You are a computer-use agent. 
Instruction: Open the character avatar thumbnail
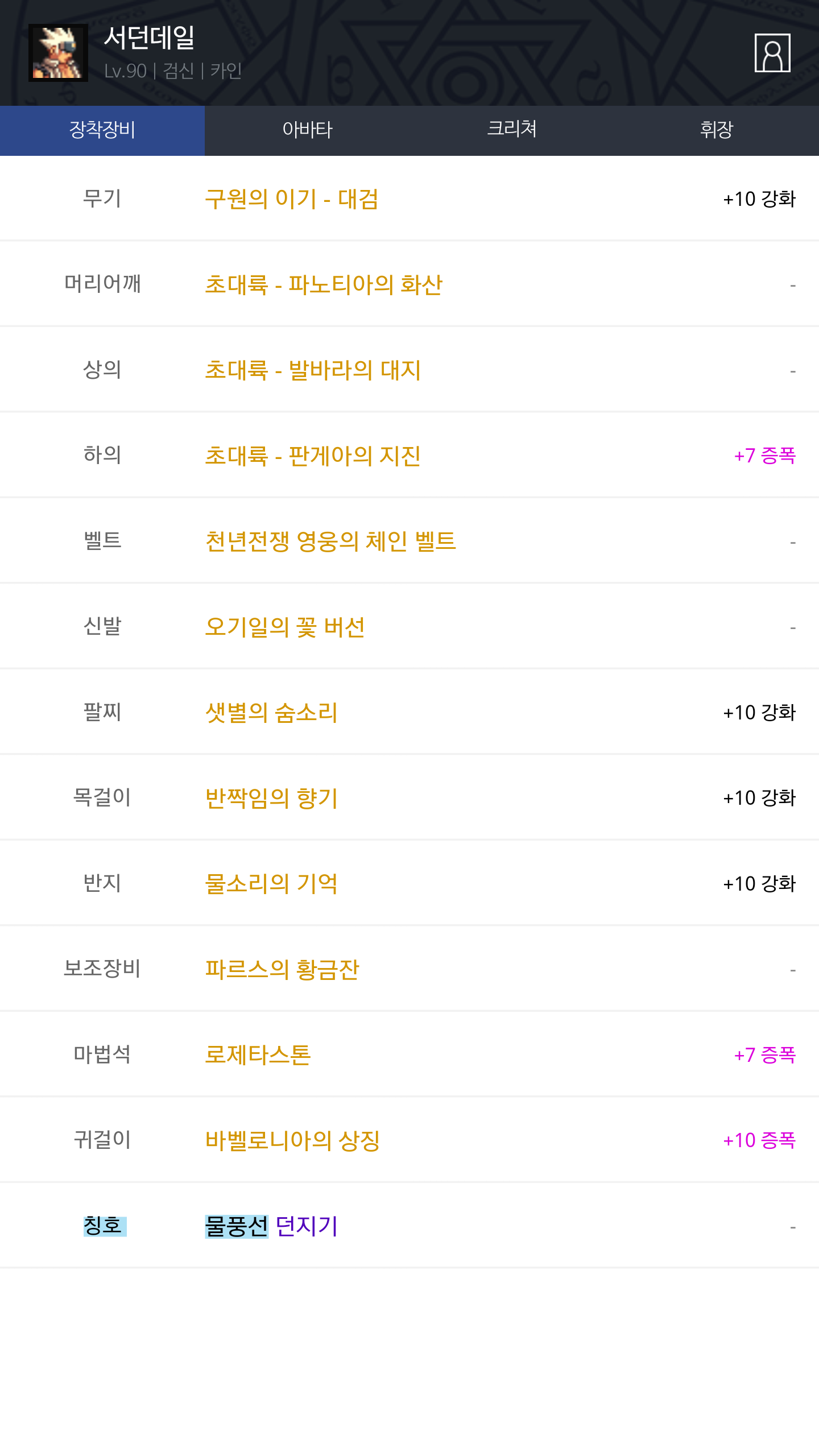58,53
